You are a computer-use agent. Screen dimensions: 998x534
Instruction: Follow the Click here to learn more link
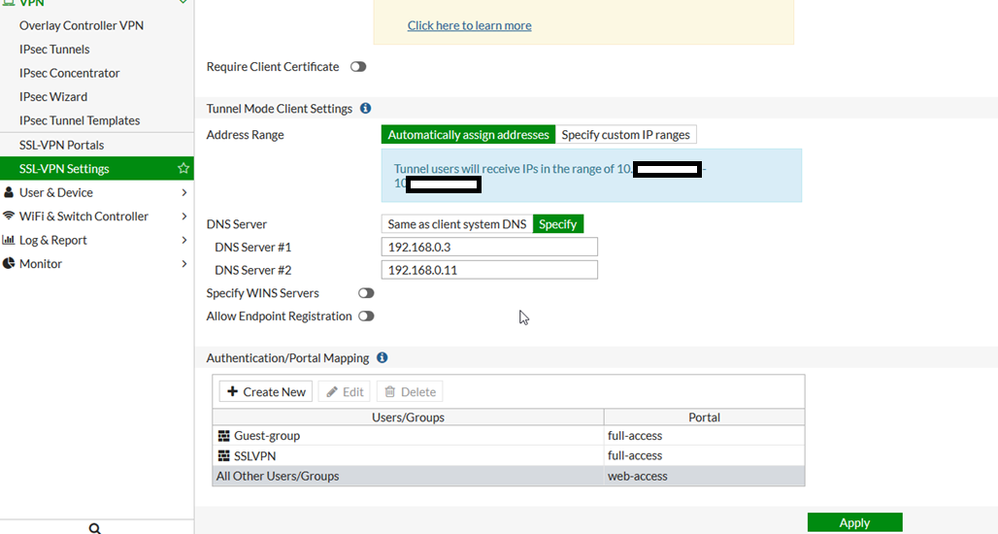point(469,25)
